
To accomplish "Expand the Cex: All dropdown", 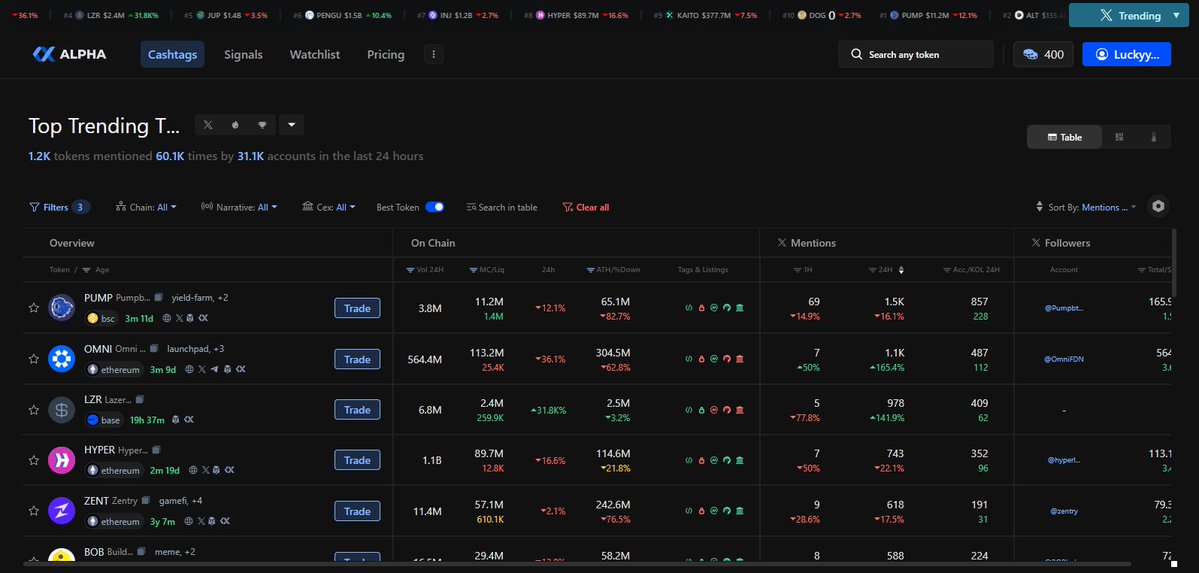I will click(329, 207).
